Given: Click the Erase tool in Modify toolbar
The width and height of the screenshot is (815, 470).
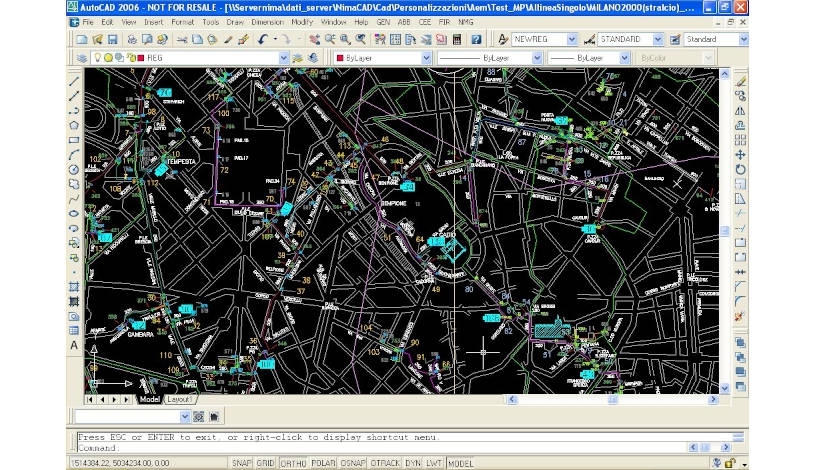Looking at the screenshot, I should (x=740, y=80).
